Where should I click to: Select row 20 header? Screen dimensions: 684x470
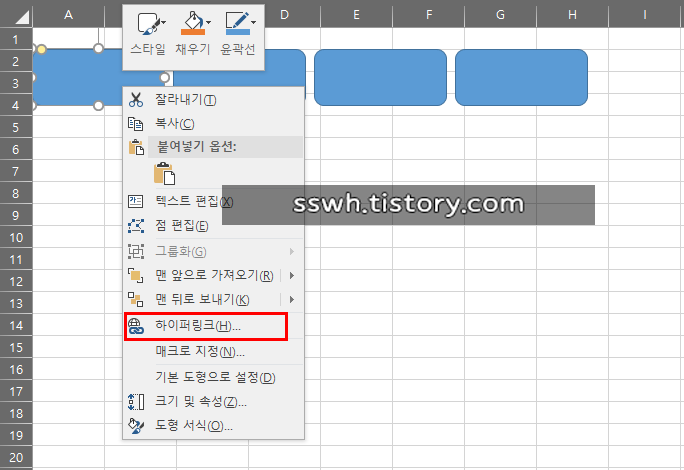(16, 457)
